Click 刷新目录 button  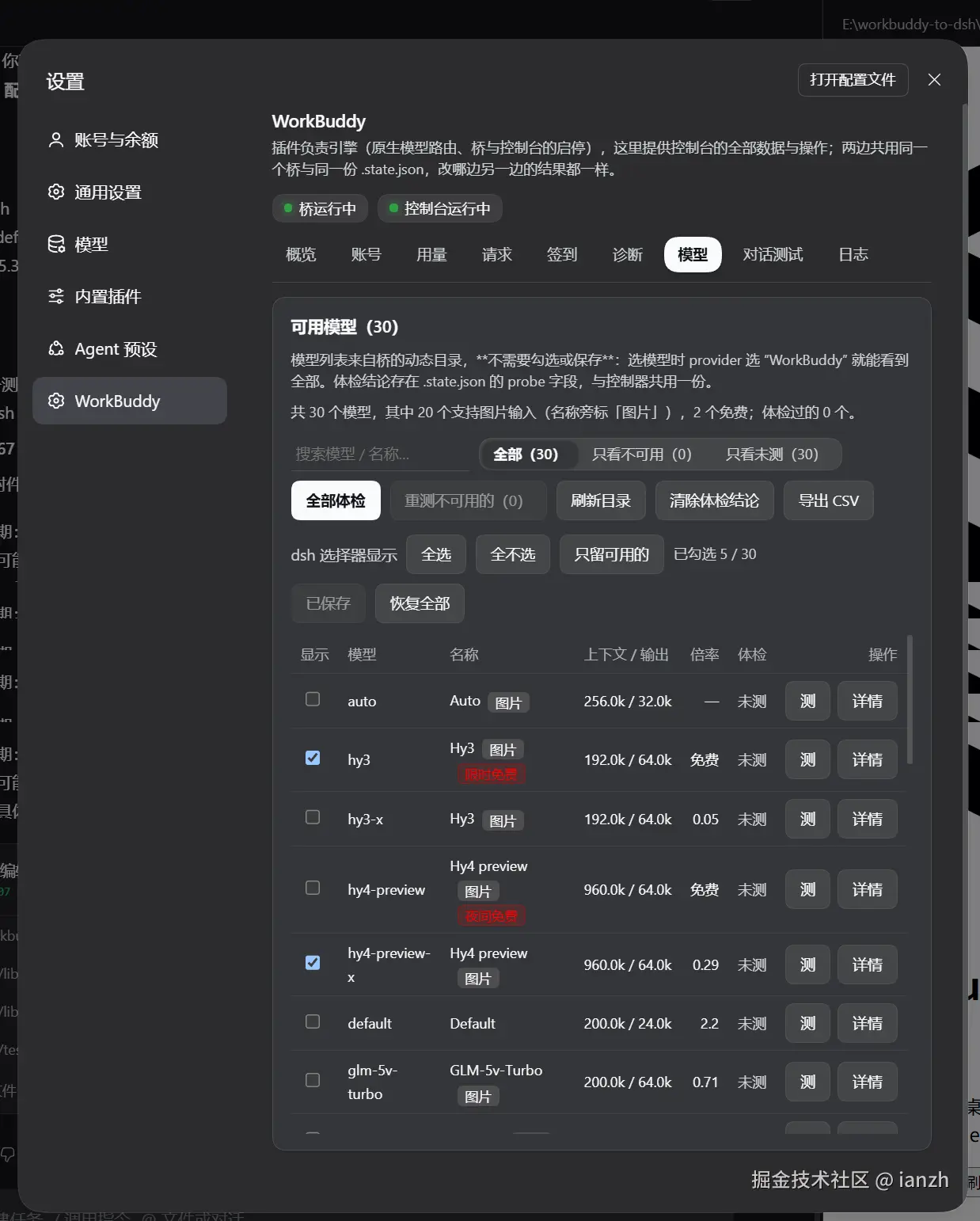click(601, 500)
